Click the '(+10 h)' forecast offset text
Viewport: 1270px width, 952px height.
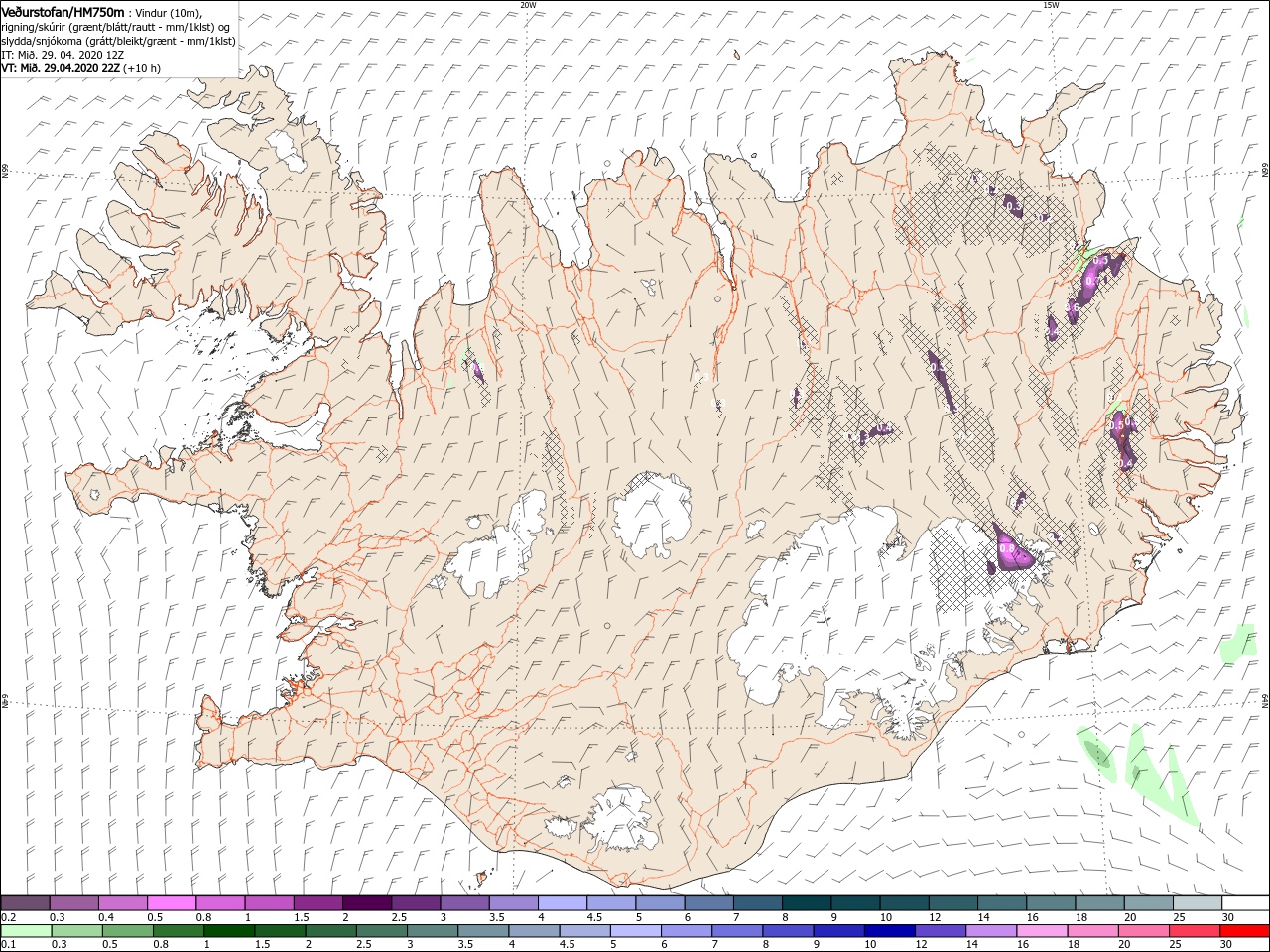(142, 68)
